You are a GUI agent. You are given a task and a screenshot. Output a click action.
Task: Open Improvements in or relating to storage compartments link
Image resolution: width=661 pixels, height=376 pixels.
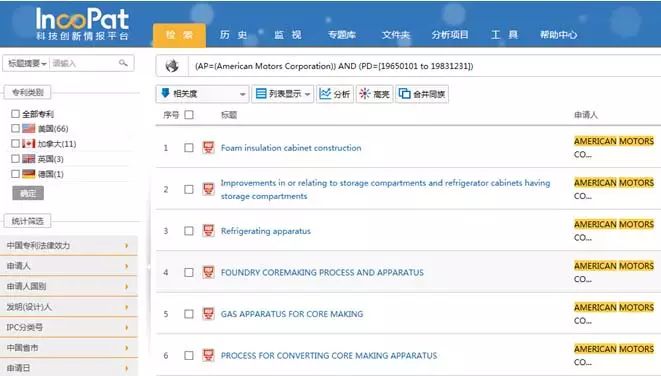tap(385, 189)
